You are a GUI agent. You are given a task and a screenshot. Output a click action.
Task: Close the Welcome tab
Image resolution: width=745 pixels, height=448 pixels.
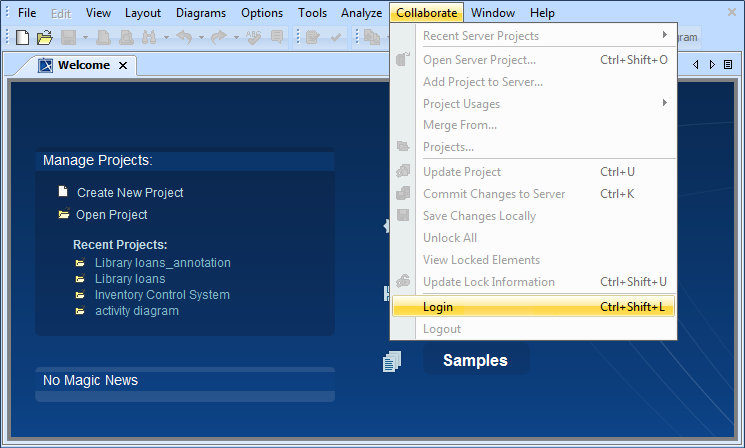point(123,65)
